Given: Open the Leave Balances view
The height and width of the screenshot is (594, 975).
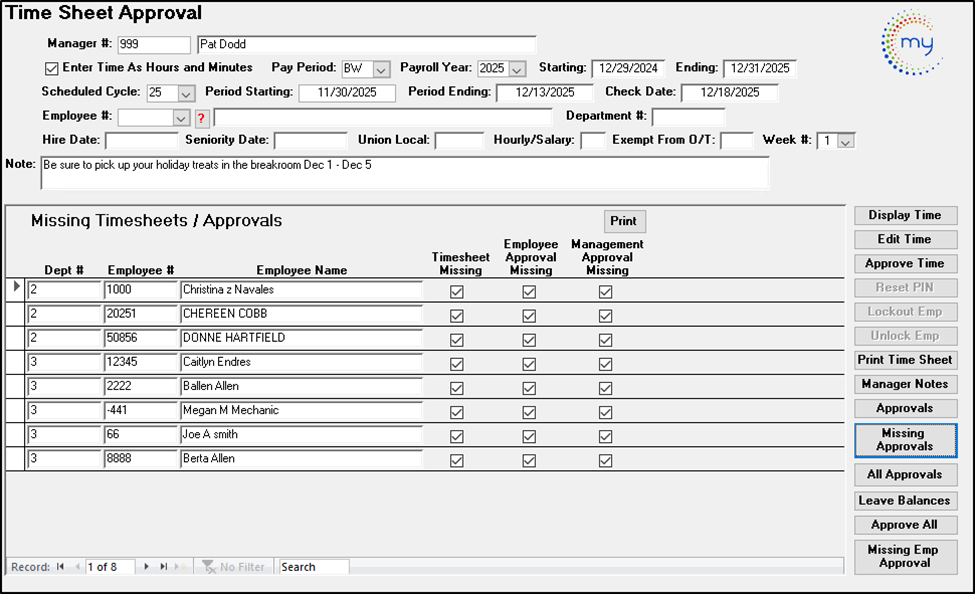Looking at the screenshot, I should tap(905, 500).
